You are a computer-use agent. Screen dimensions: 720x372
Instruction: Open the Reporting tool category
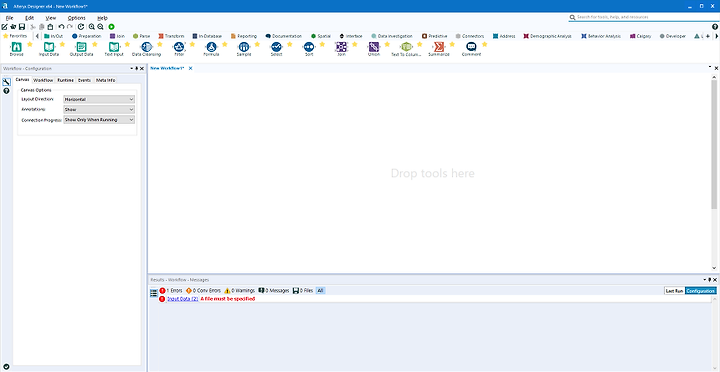tap(243, 36)
